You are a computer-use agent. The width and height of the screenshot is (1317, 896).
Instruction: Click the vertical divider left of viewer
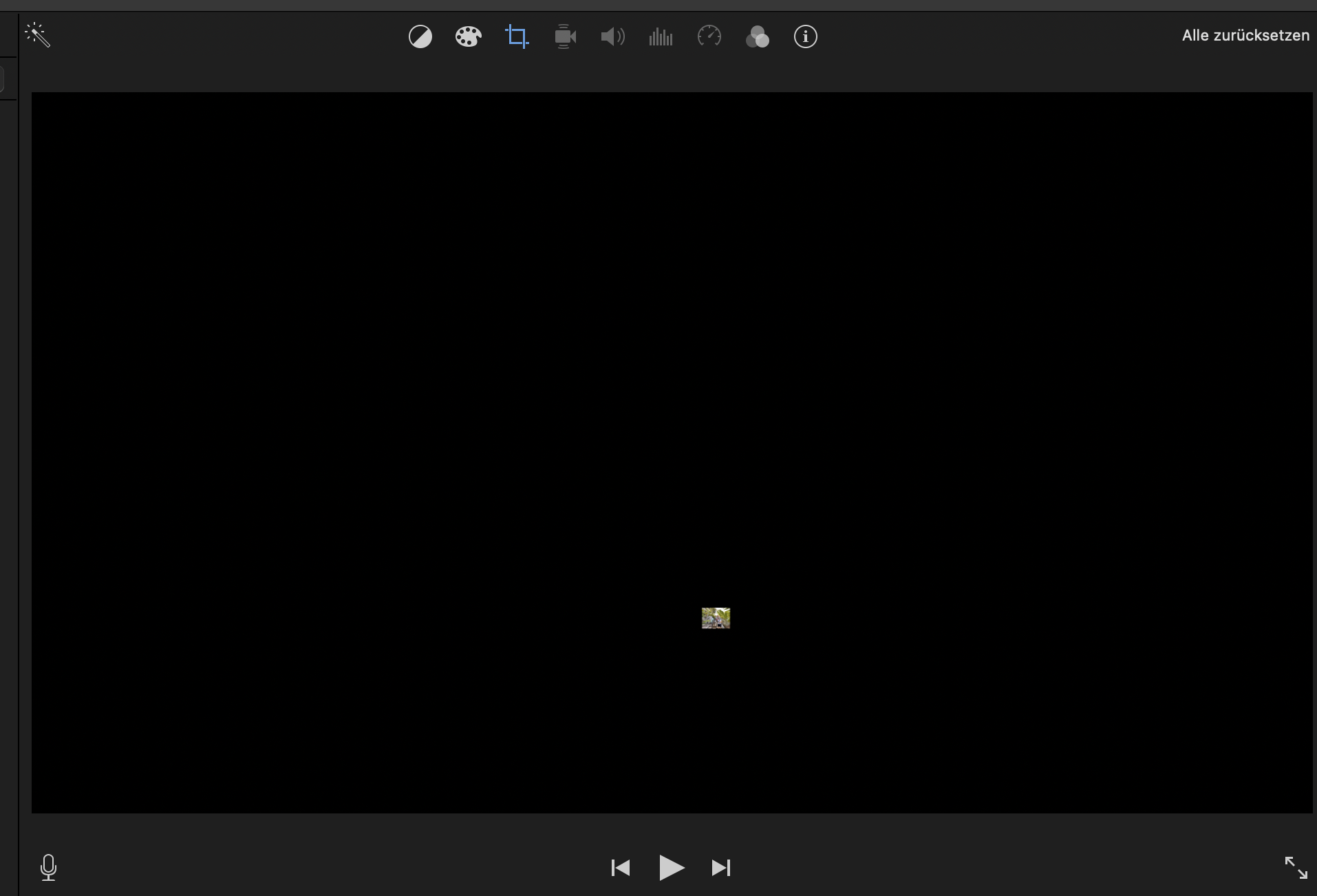click(18, 482)
